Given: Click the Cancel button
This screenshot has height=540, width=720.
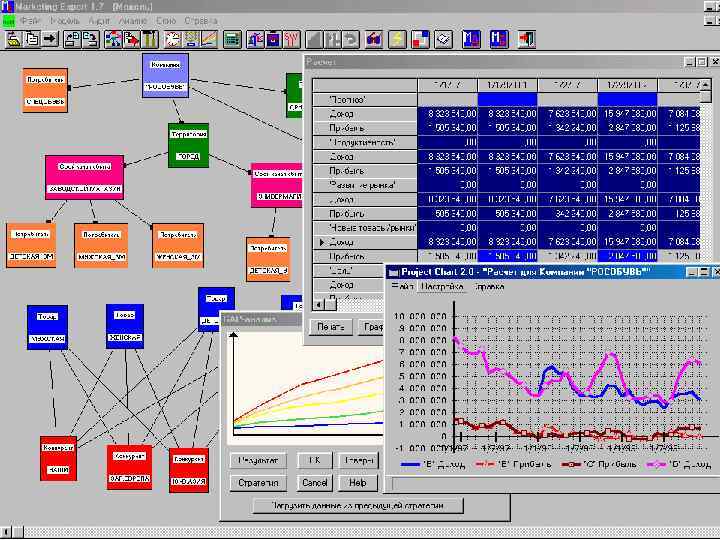Looking at the screenshot, I should [x=315, y=483].
